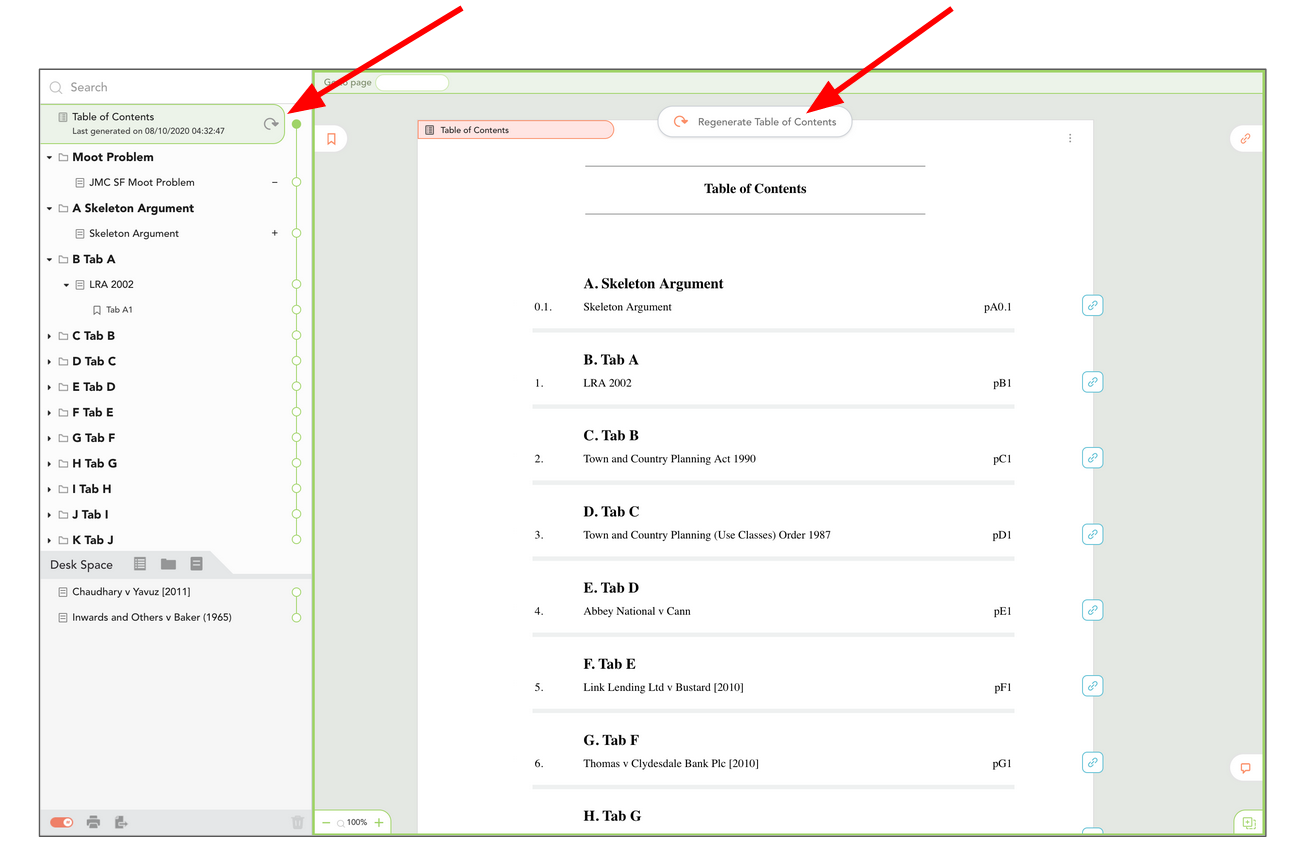Select Skeleton Argument document in sidebar tree
The width and height of the screenshot is (1290, 860).
point(134,233)
